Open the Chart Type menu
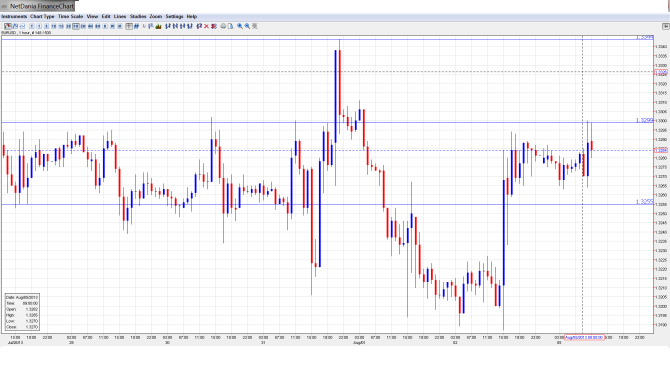 [42, 16]
